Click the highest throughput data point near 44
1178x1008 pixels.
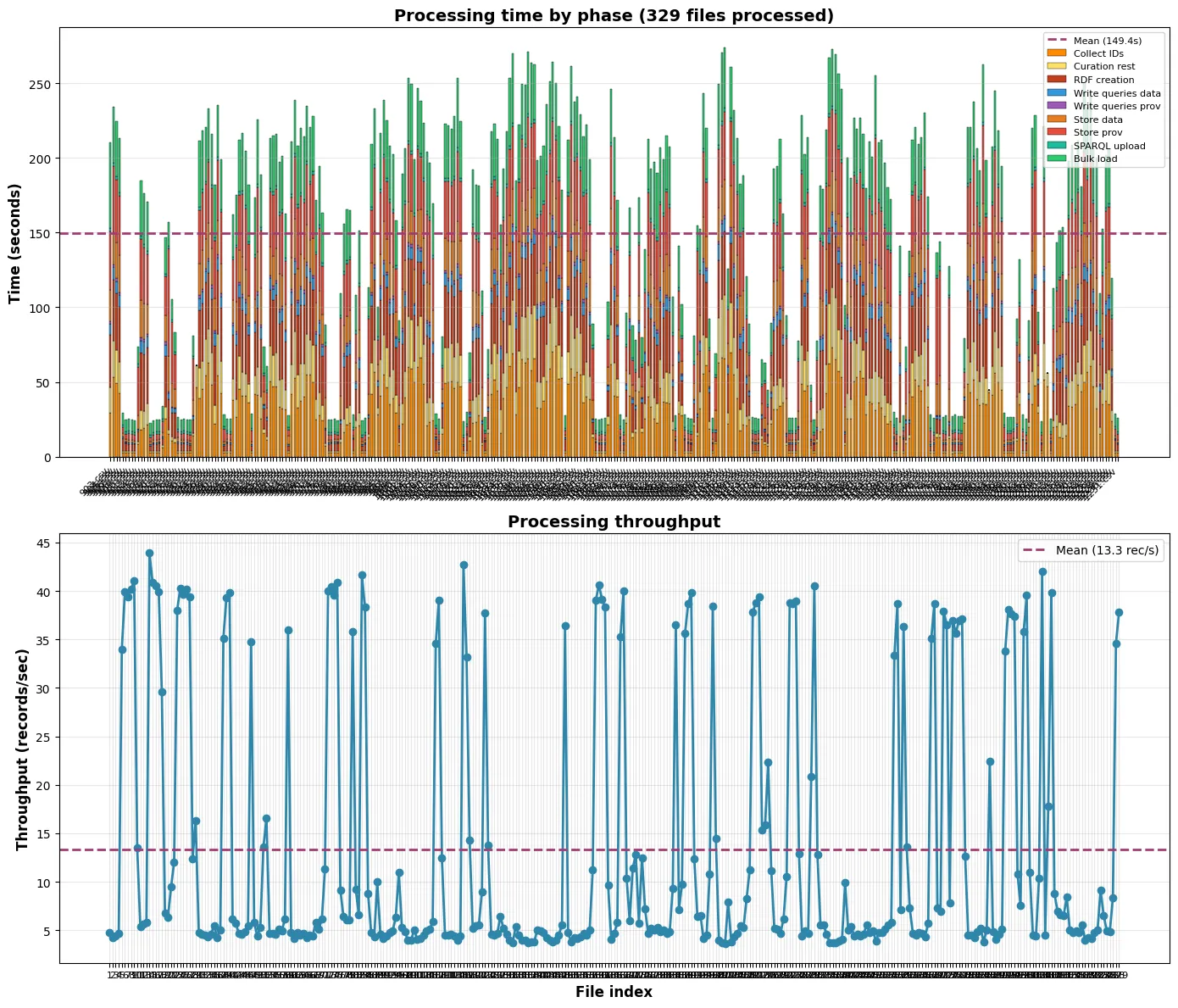149,553
